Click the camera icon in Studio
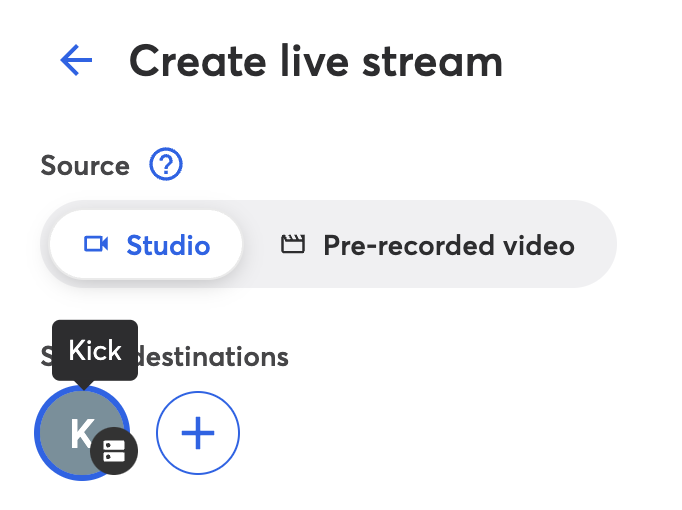 pos(96,245)
